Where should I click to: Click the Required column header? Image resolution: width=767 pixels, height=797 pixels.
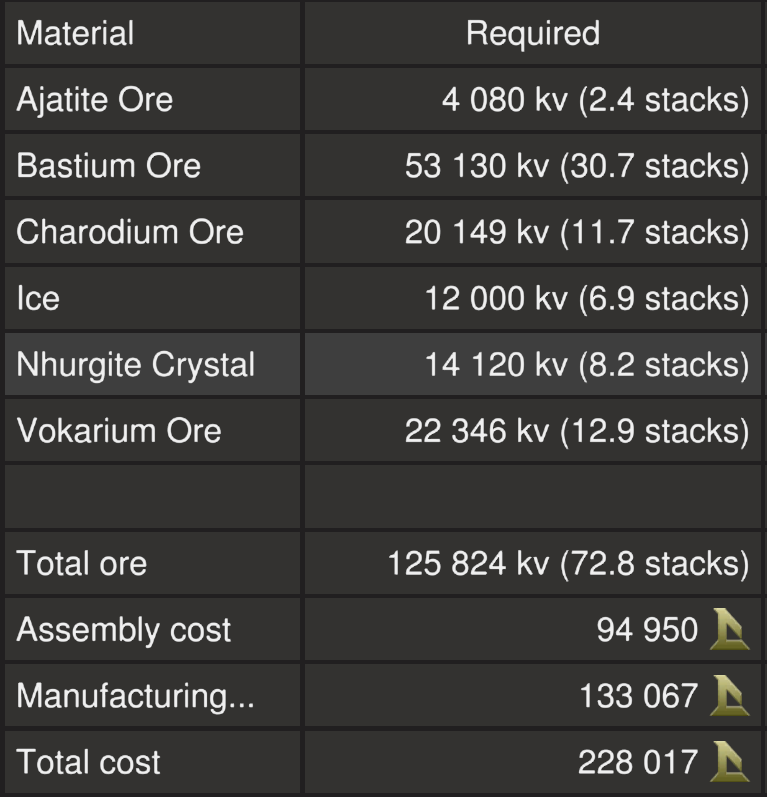coord(532,33)
